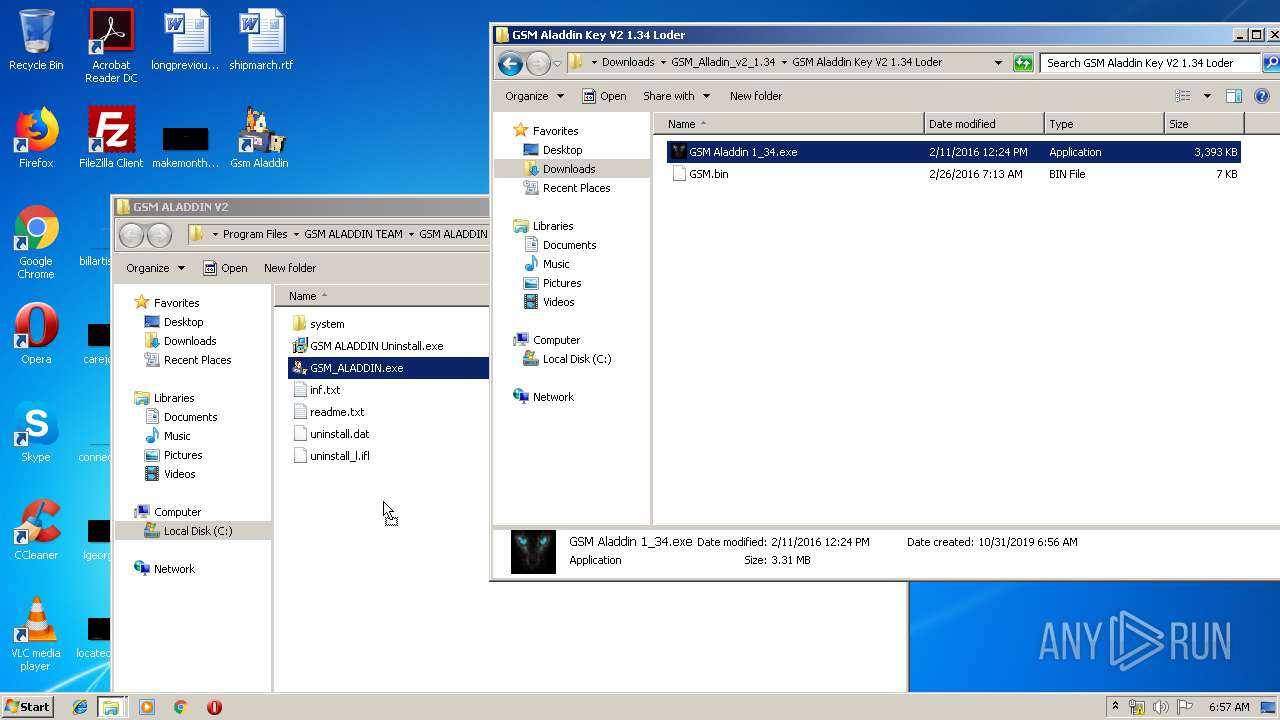Open shipmarch.rtf desktop document
1280x720 pixels.
(261, 40)
